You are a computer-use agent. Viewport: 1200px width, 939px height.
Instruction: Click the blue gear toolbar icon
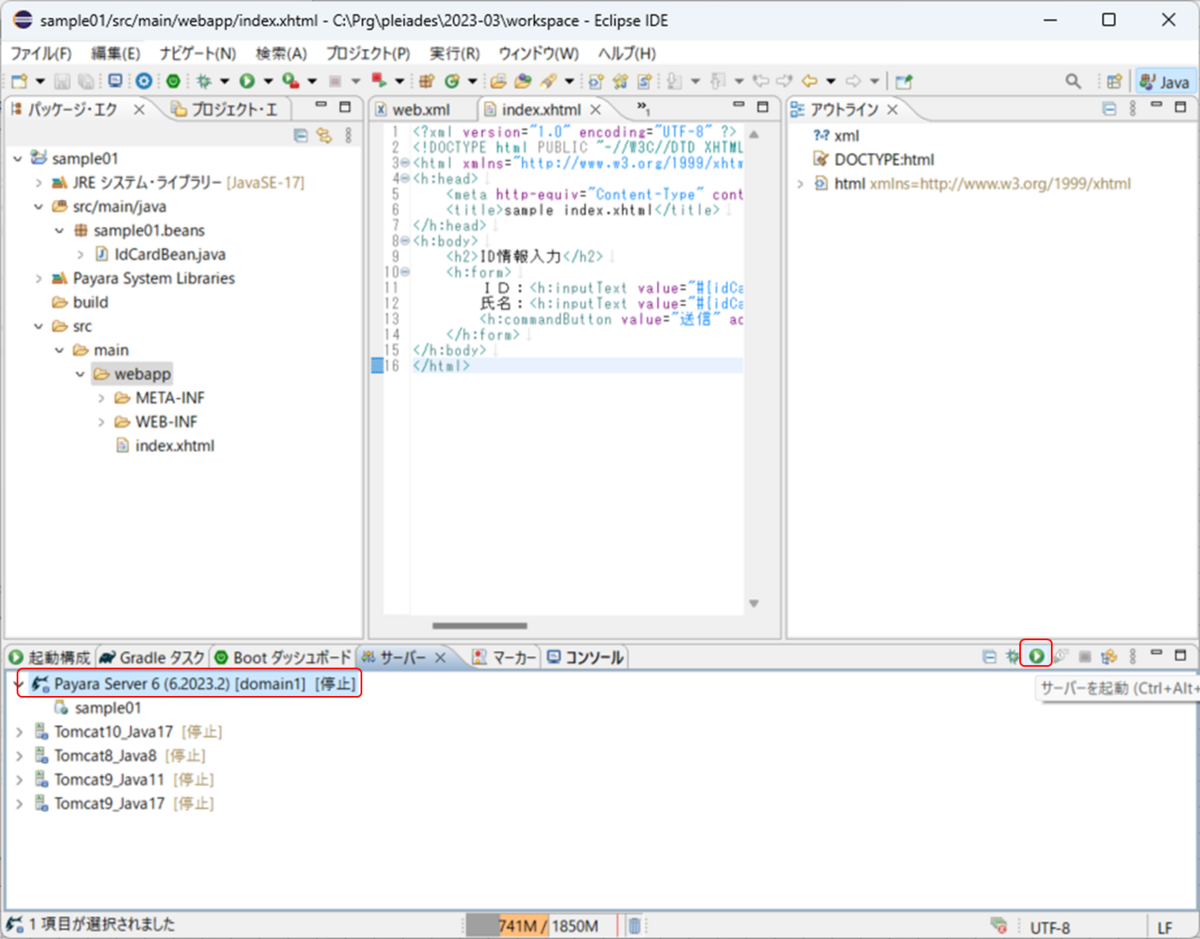pyautogui.click(x=144, y=81)
